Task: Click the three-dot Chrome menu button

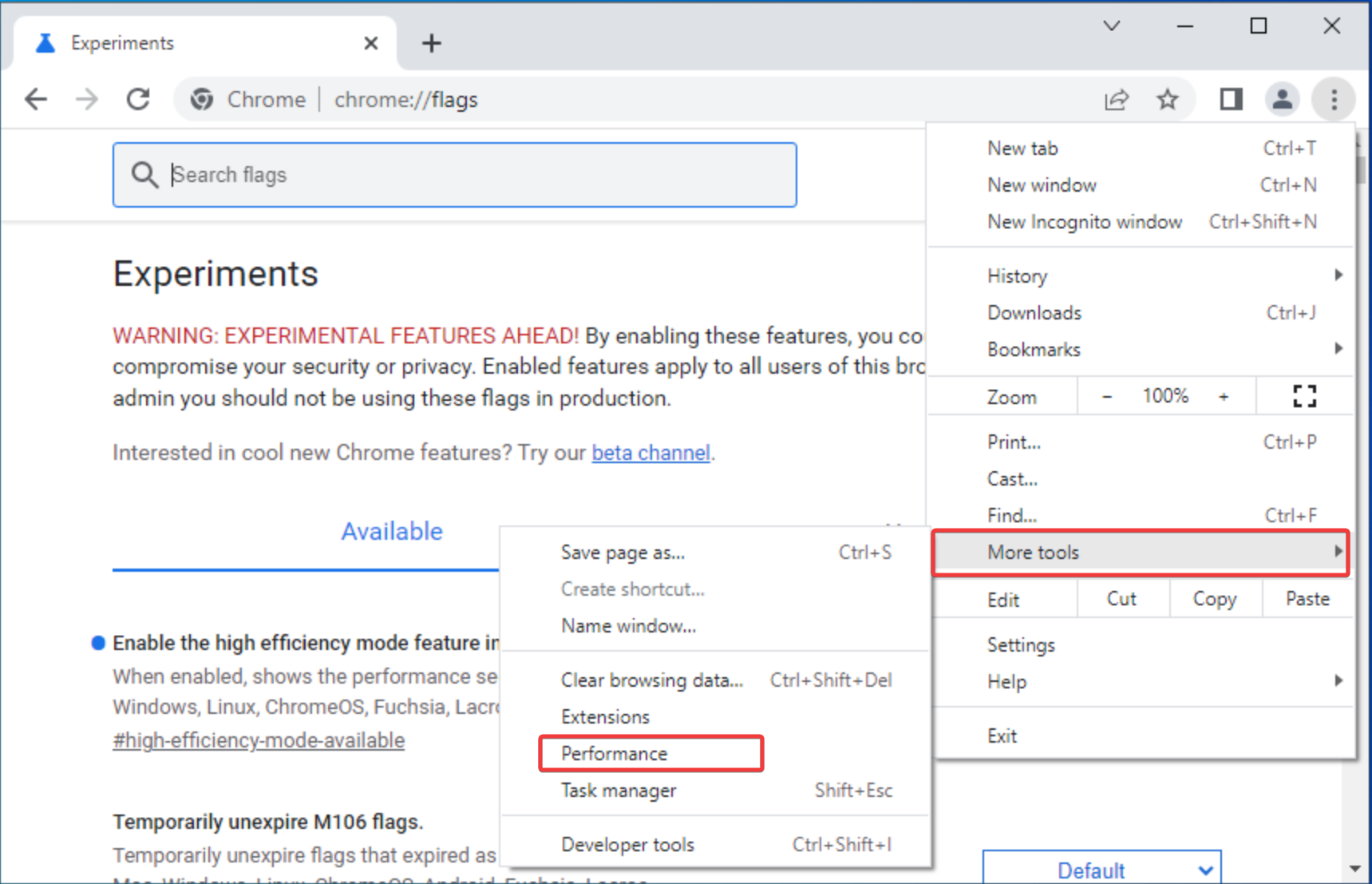Action: point(1334,100)
